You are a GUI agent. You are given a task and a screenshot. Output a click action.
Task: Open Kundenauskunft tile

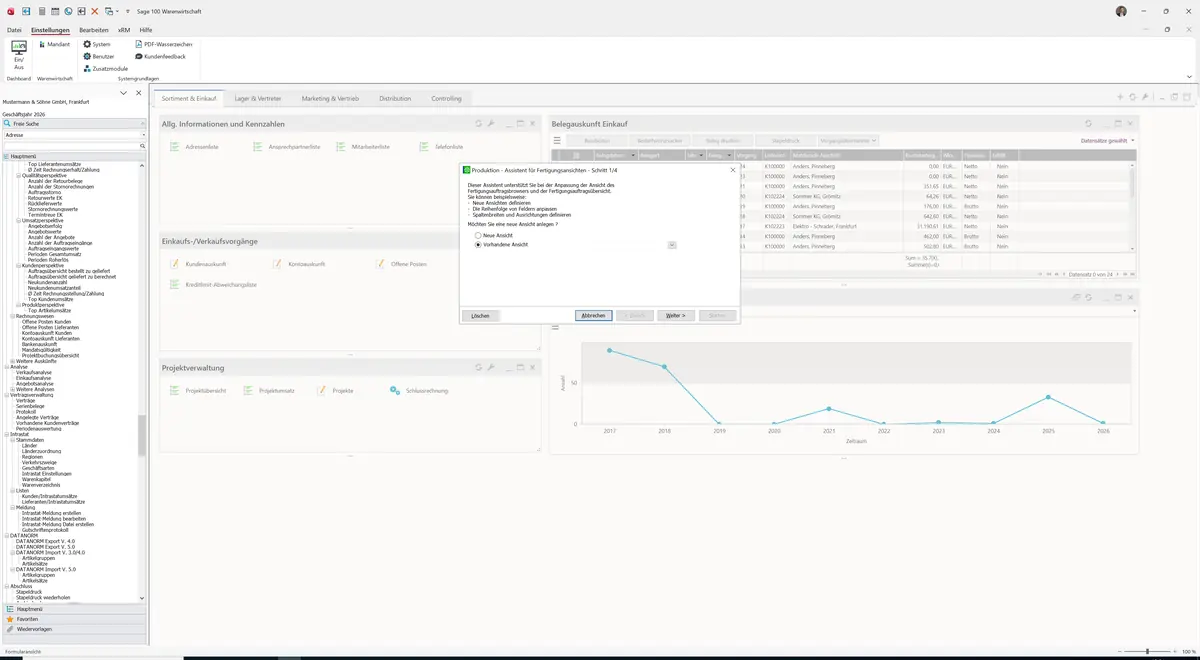pyautogui.click(x=198, y=264)
